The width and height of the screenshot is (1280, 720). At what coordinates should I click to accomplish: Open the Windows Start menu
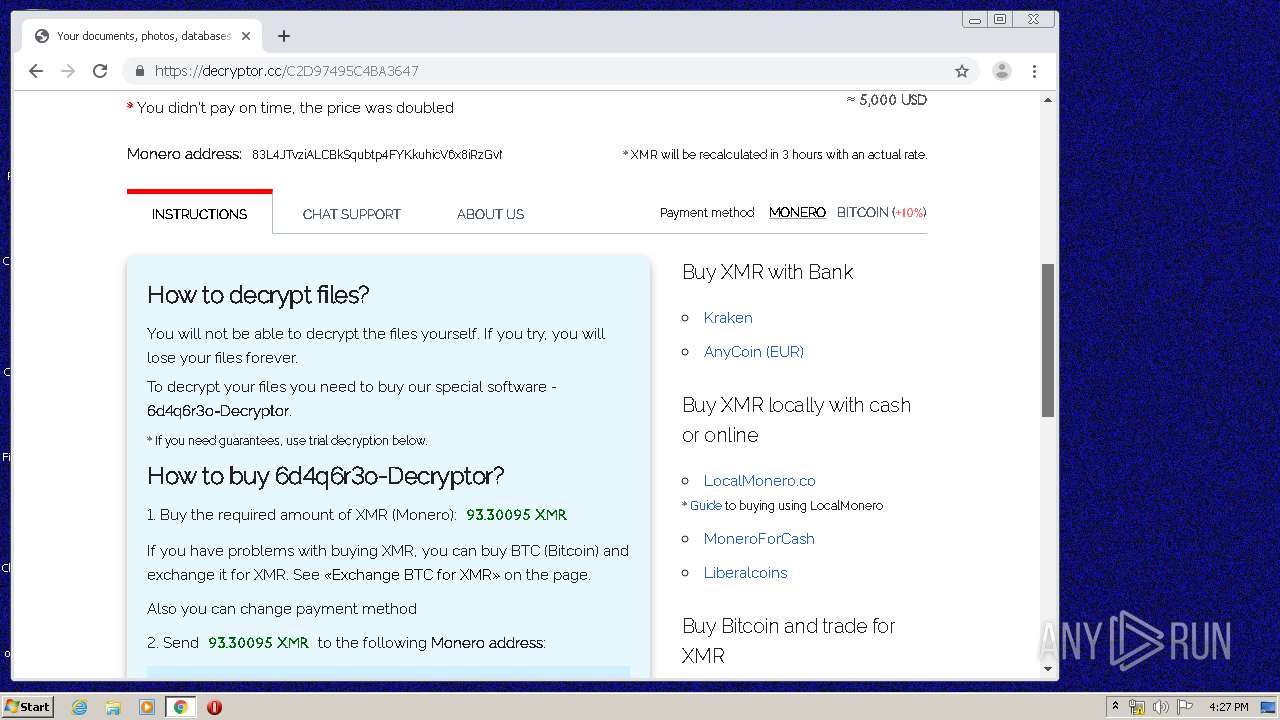click(x=28, y=707)
